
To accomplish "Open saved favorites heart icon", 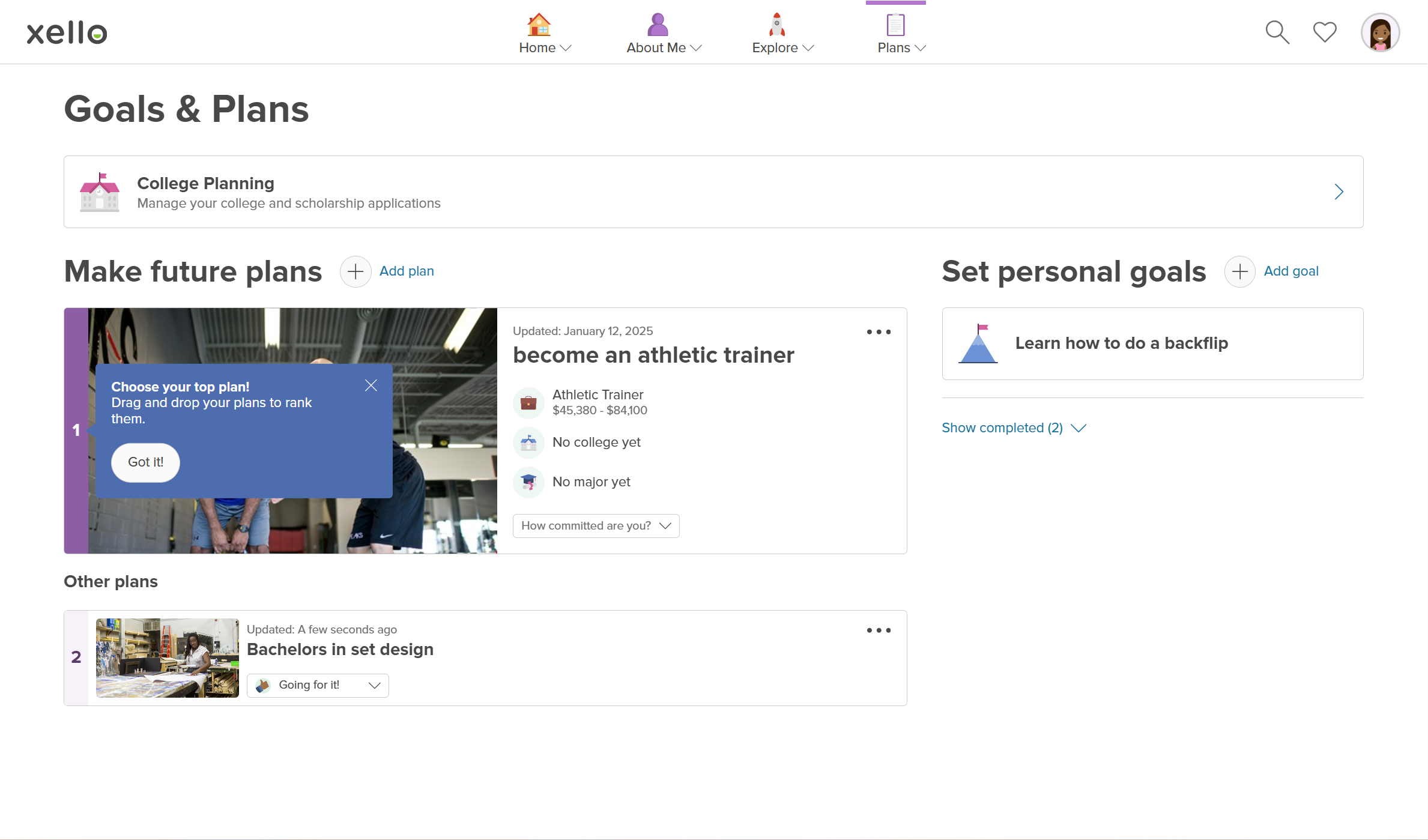I will [1324, 32].
